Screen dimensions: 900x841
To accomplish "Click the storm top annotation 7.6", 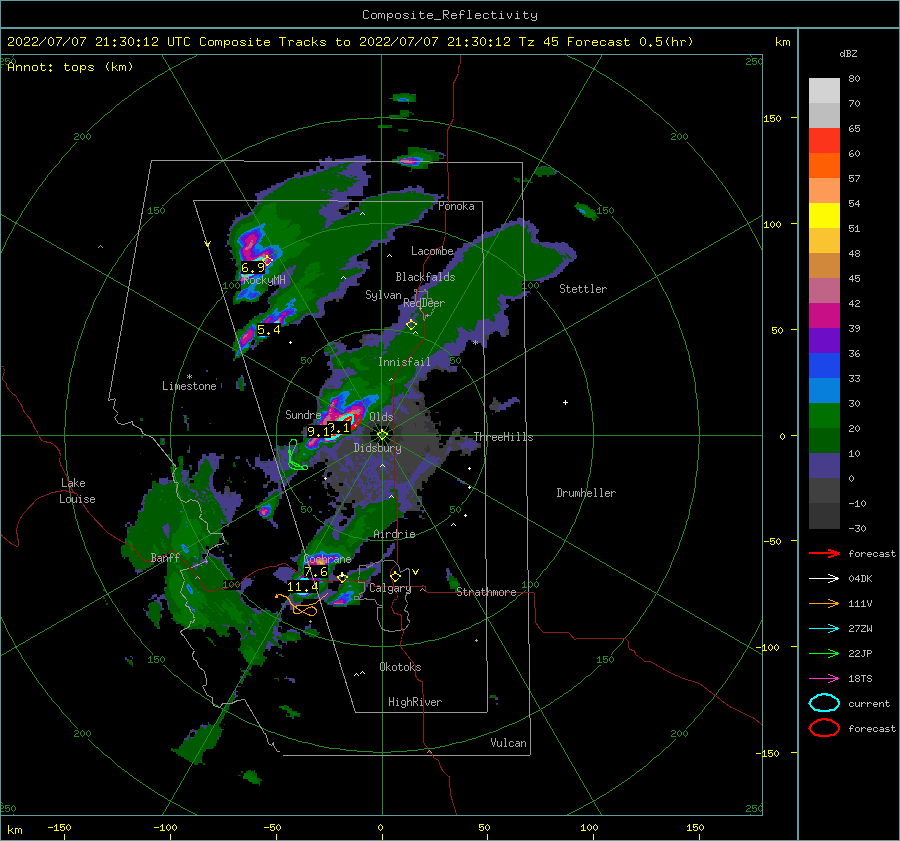I will pos(316,572).
